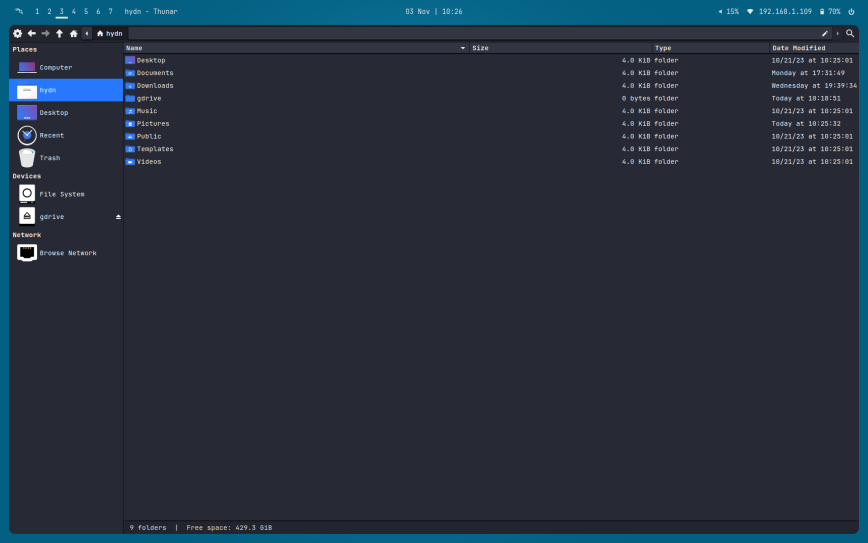
Task: Select the Templates folder icon
Action: (130, 149)
